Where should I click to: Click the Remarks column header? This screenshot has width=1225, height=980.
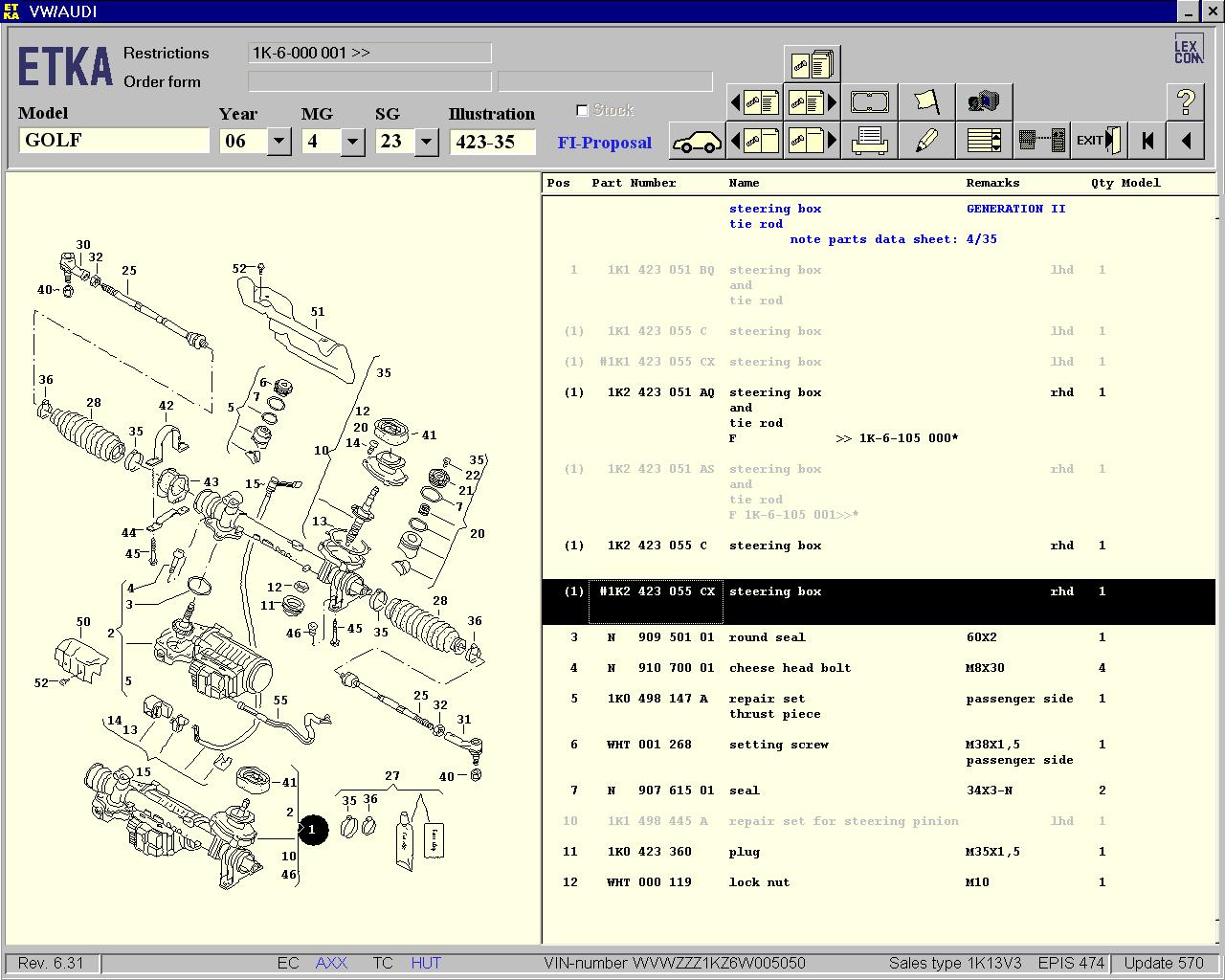[992, 183]
